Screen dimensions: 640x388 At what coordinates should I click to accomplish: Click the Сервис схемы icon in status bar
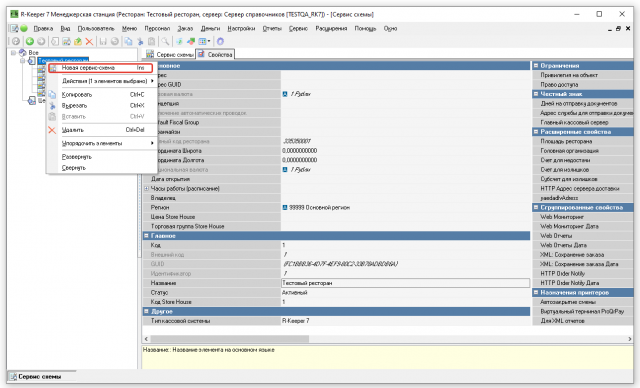[13, 377]
